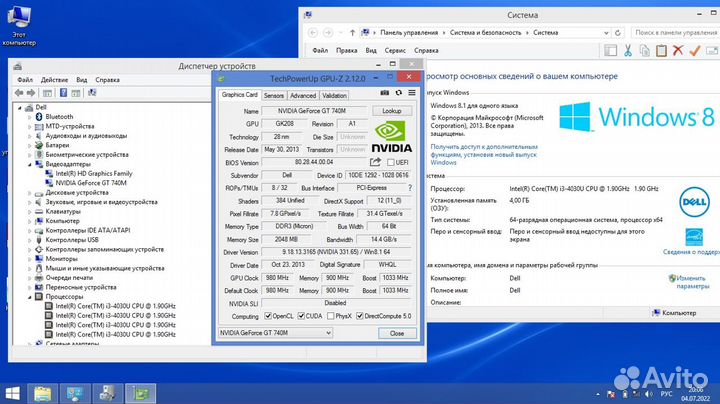Open Сервис menu in Система window
720x404 pixels.
395,50
